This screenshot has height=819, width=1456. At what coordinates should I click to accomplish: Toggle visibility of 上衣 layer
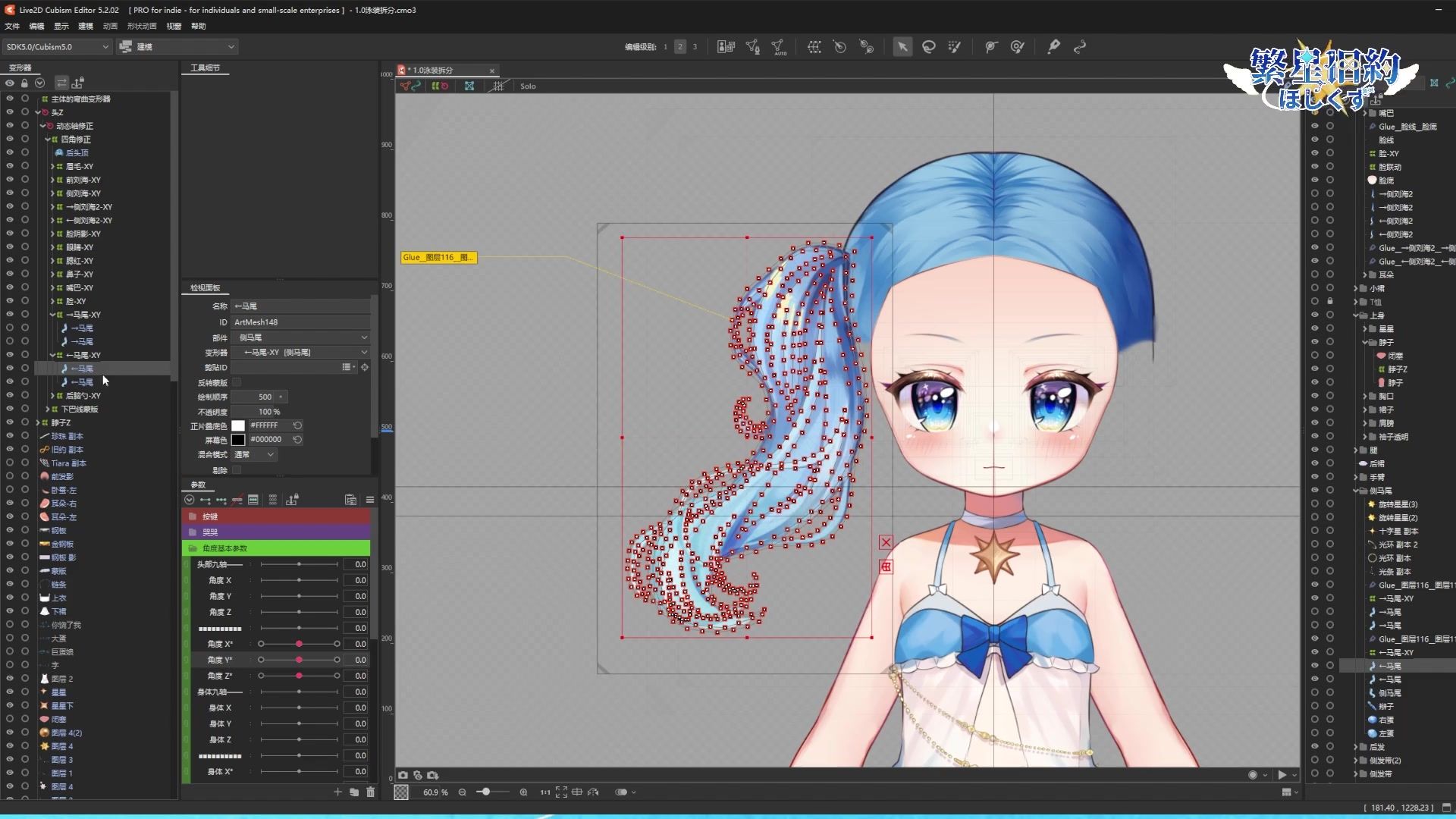[10, 598]
